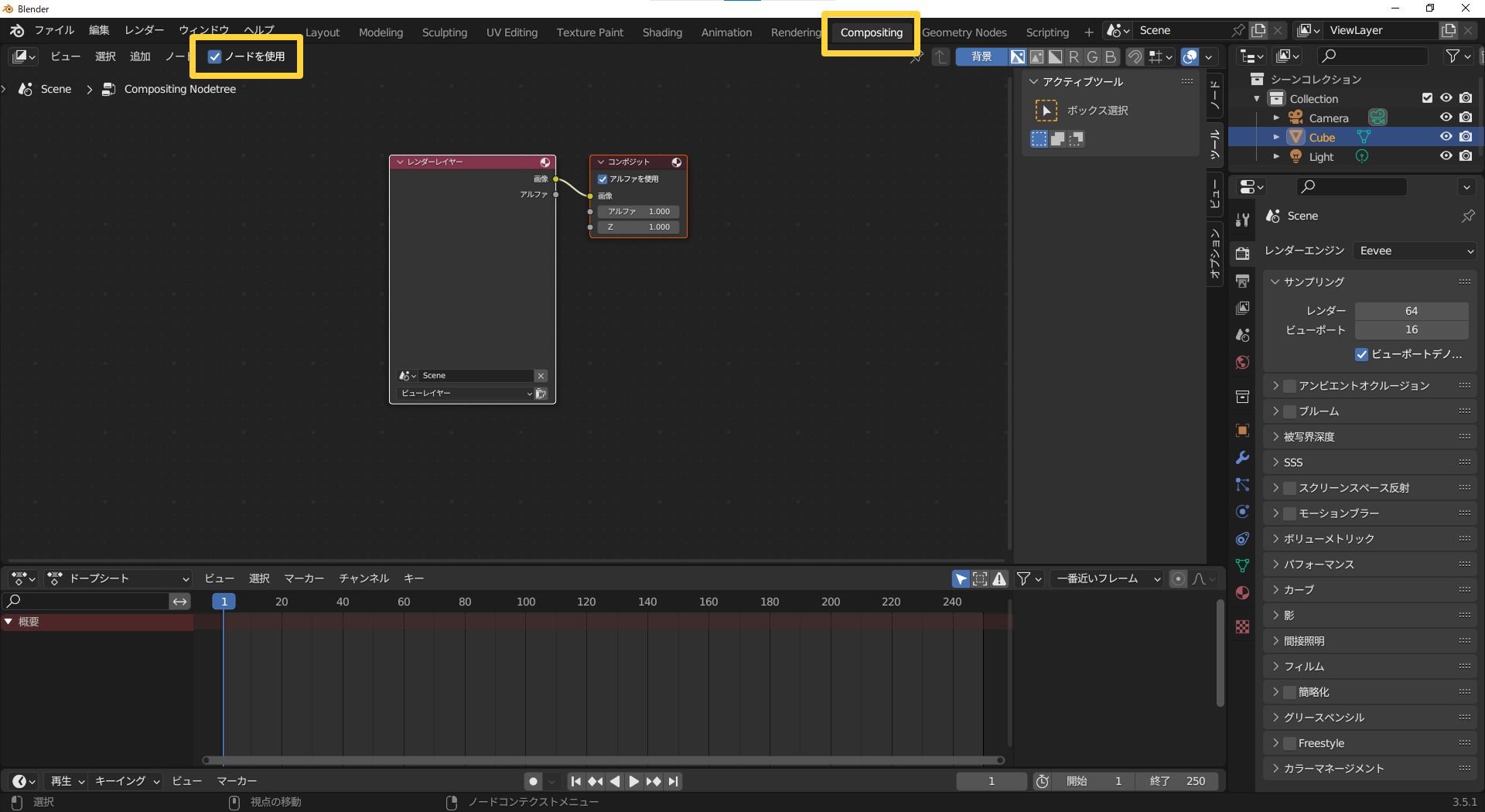Select the Texture properties checkered tab

pos(1242,626)
